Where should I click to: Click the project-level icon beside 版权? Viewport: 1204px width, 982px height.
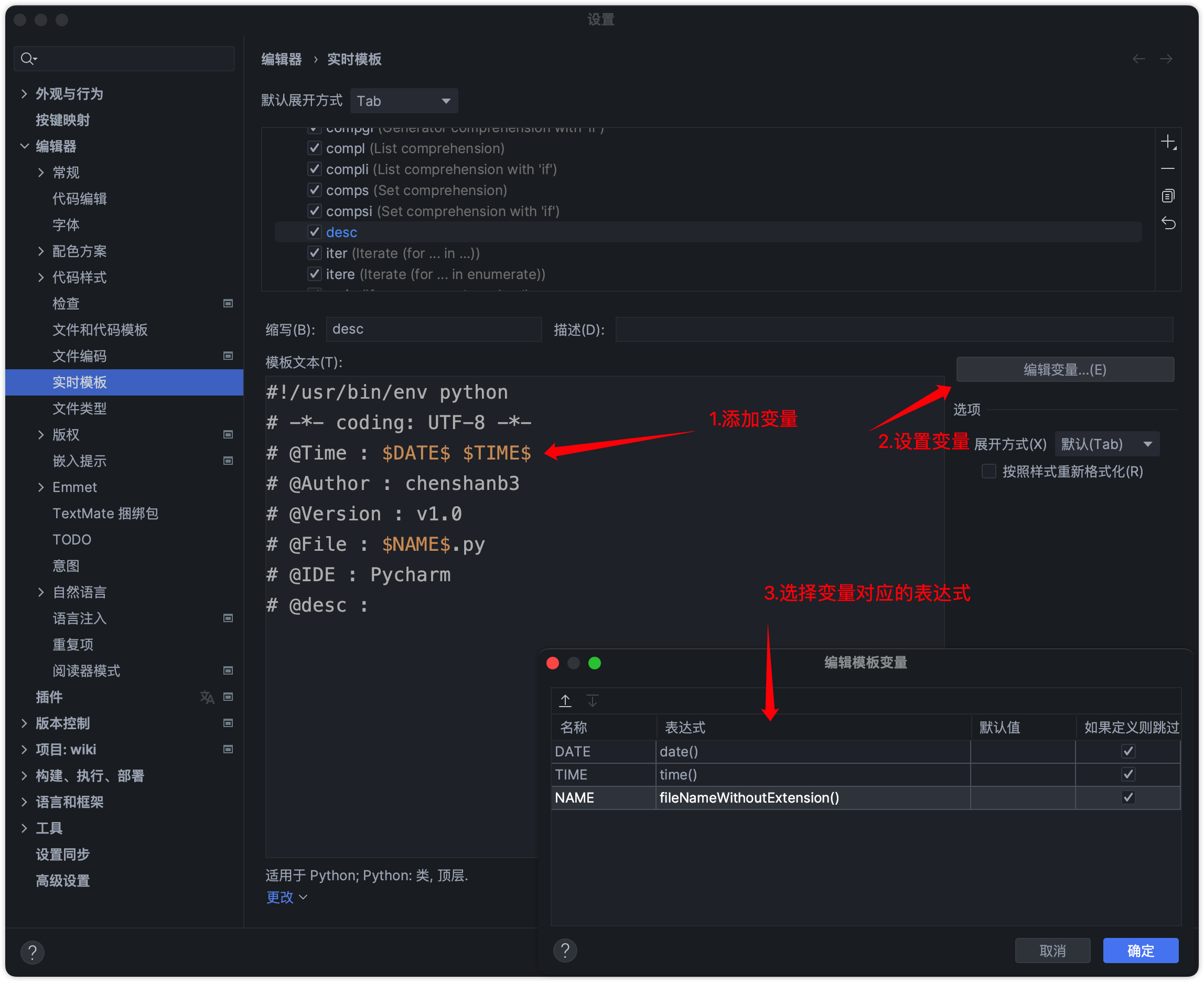228,434
